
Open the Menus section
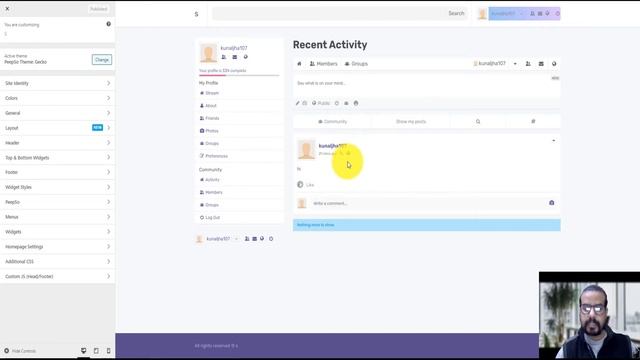coord(58,217)
